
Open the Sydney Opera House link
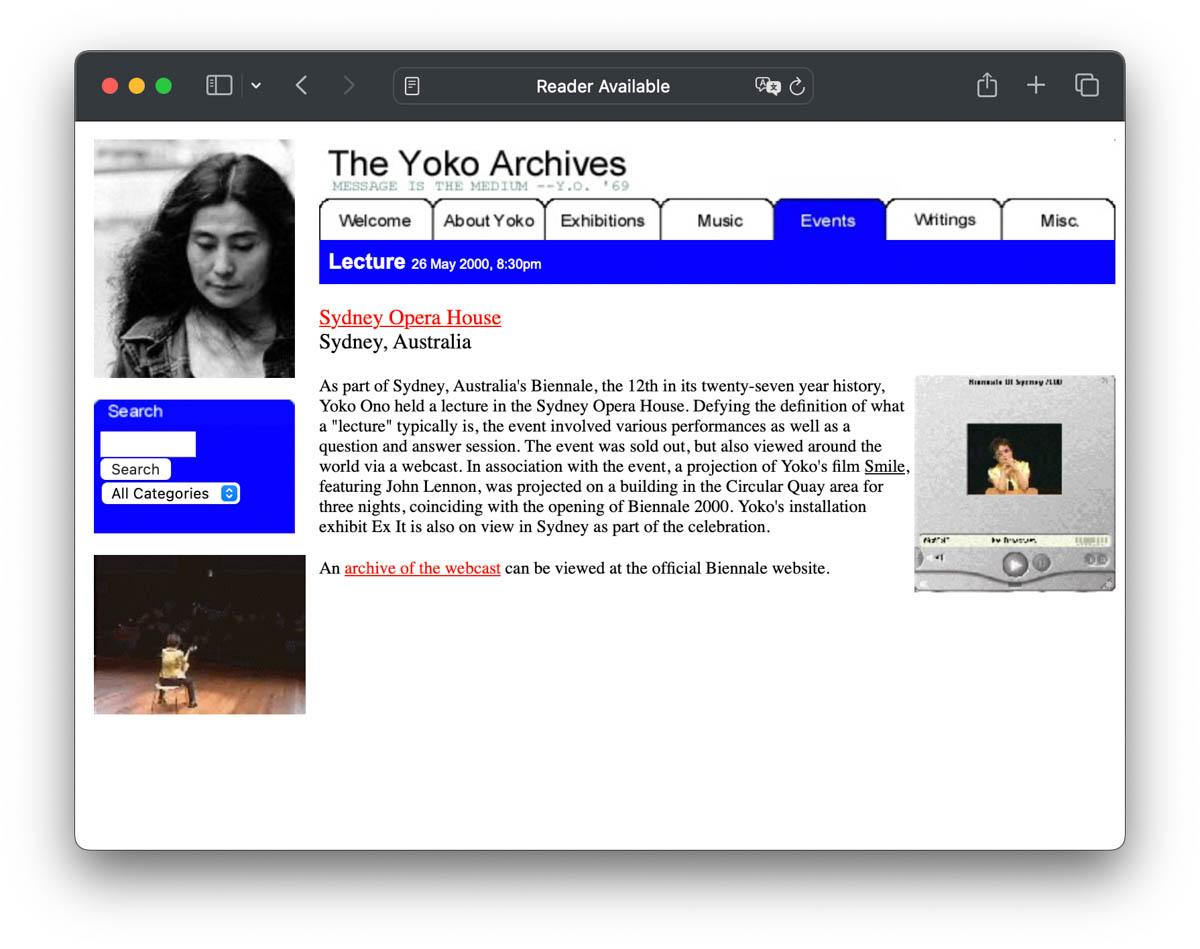tap(409, 317)
